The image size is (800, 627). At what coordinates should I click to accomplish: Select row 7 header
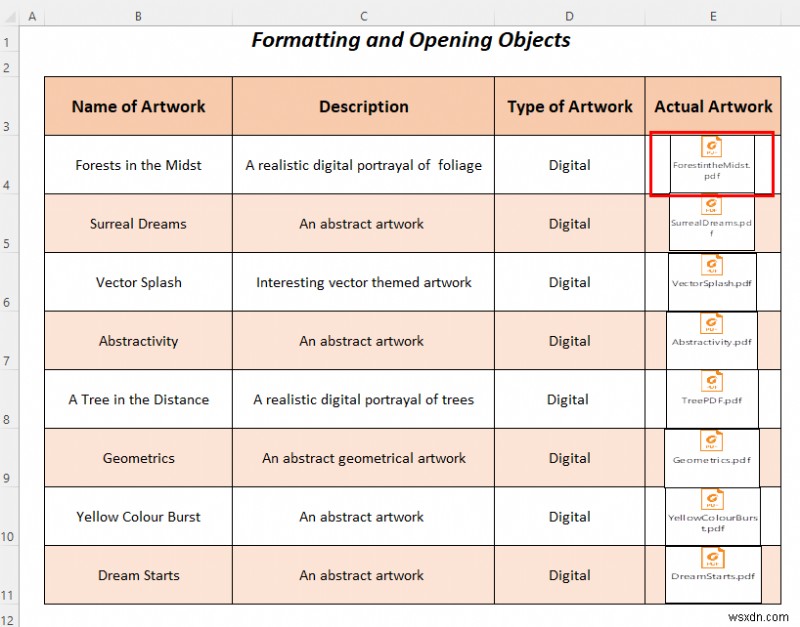coord(7,340)
